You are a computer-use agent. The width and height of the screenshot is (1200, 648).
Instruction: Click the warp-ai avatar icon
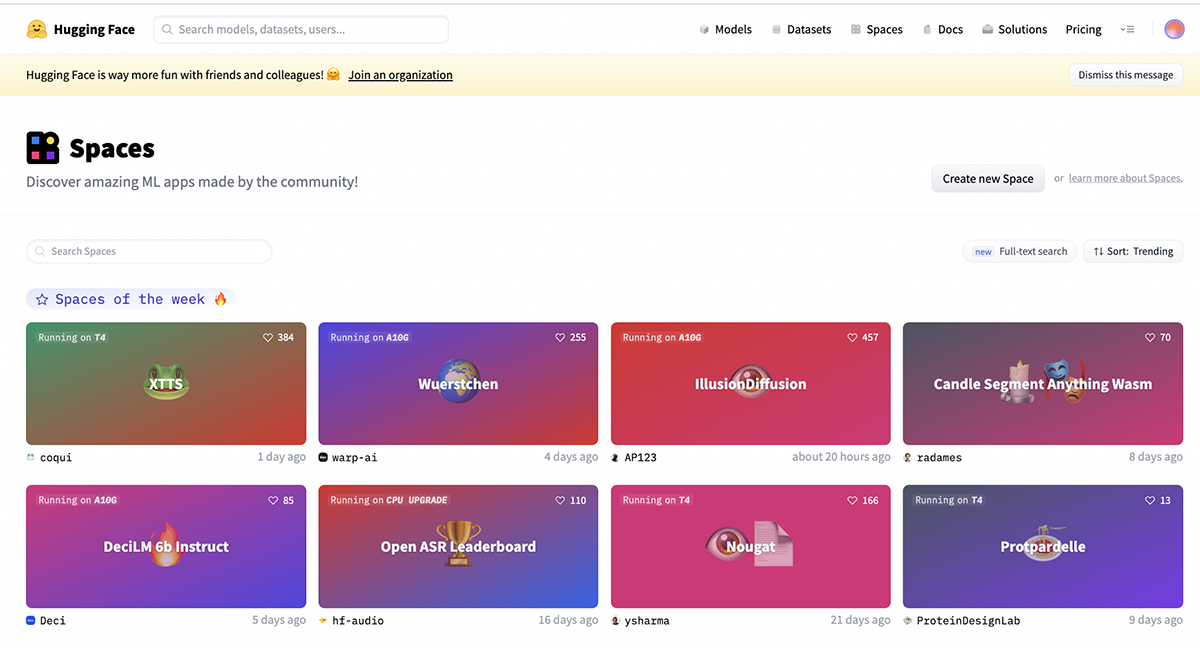(323, 457)
